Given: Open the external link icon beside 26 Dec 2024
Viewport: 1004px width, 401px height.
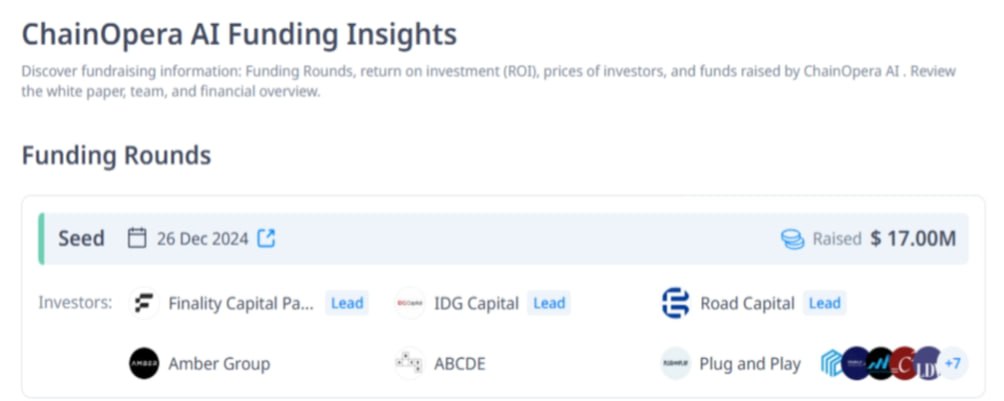Looking at the screenshot, I should (266, 239).
